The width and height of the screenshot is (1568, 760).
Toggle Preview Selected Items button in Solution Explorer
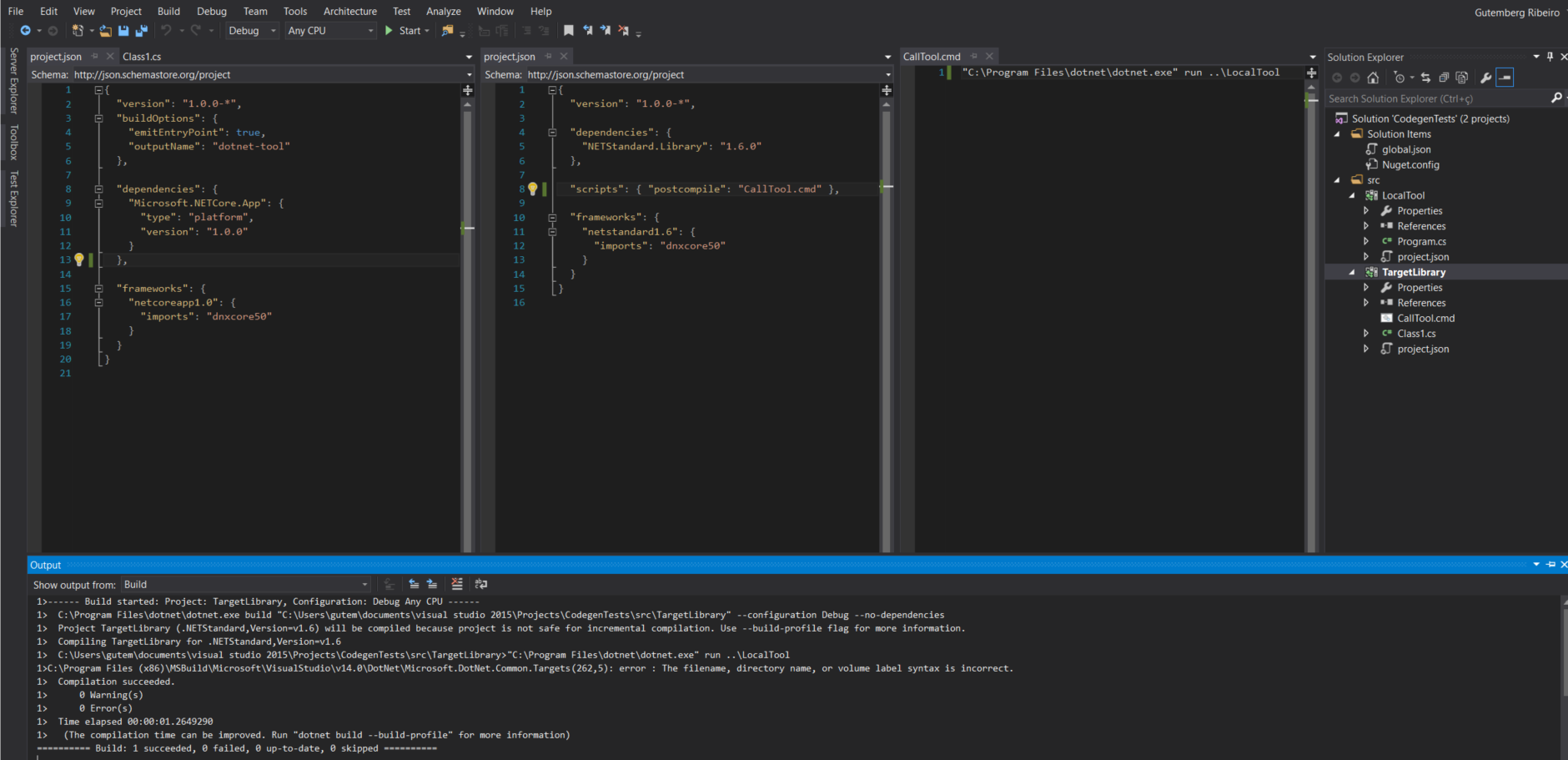pyautogui.click(x=1505, y=78)
